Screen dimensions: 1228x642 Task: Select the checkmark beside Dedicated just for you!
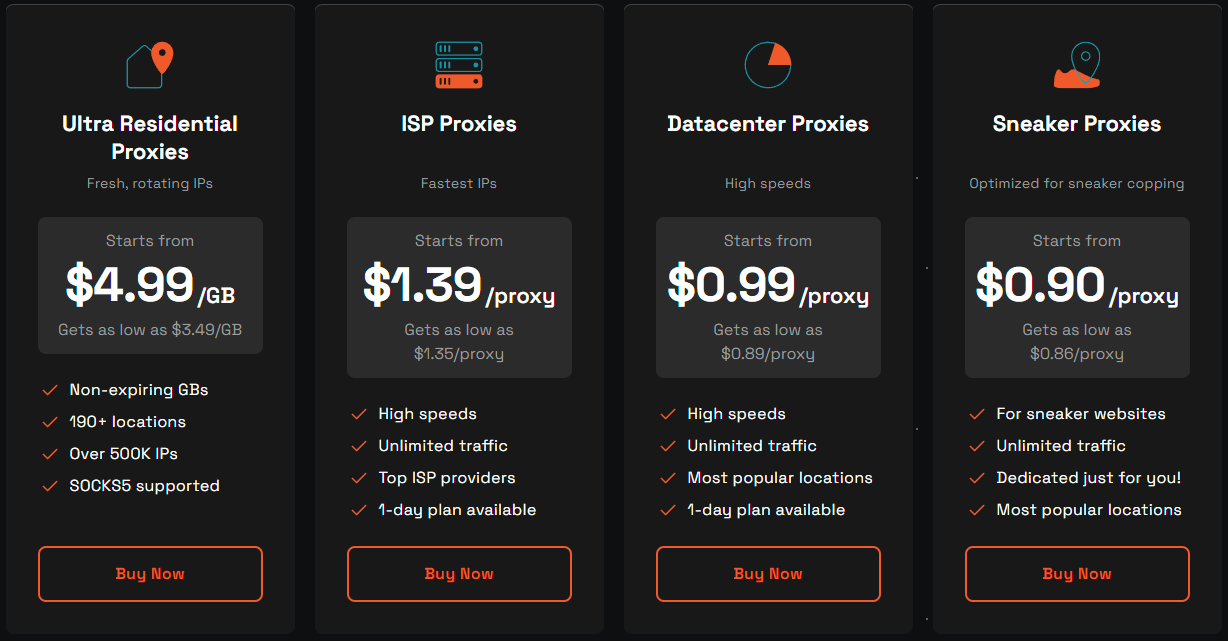(977, 477)
